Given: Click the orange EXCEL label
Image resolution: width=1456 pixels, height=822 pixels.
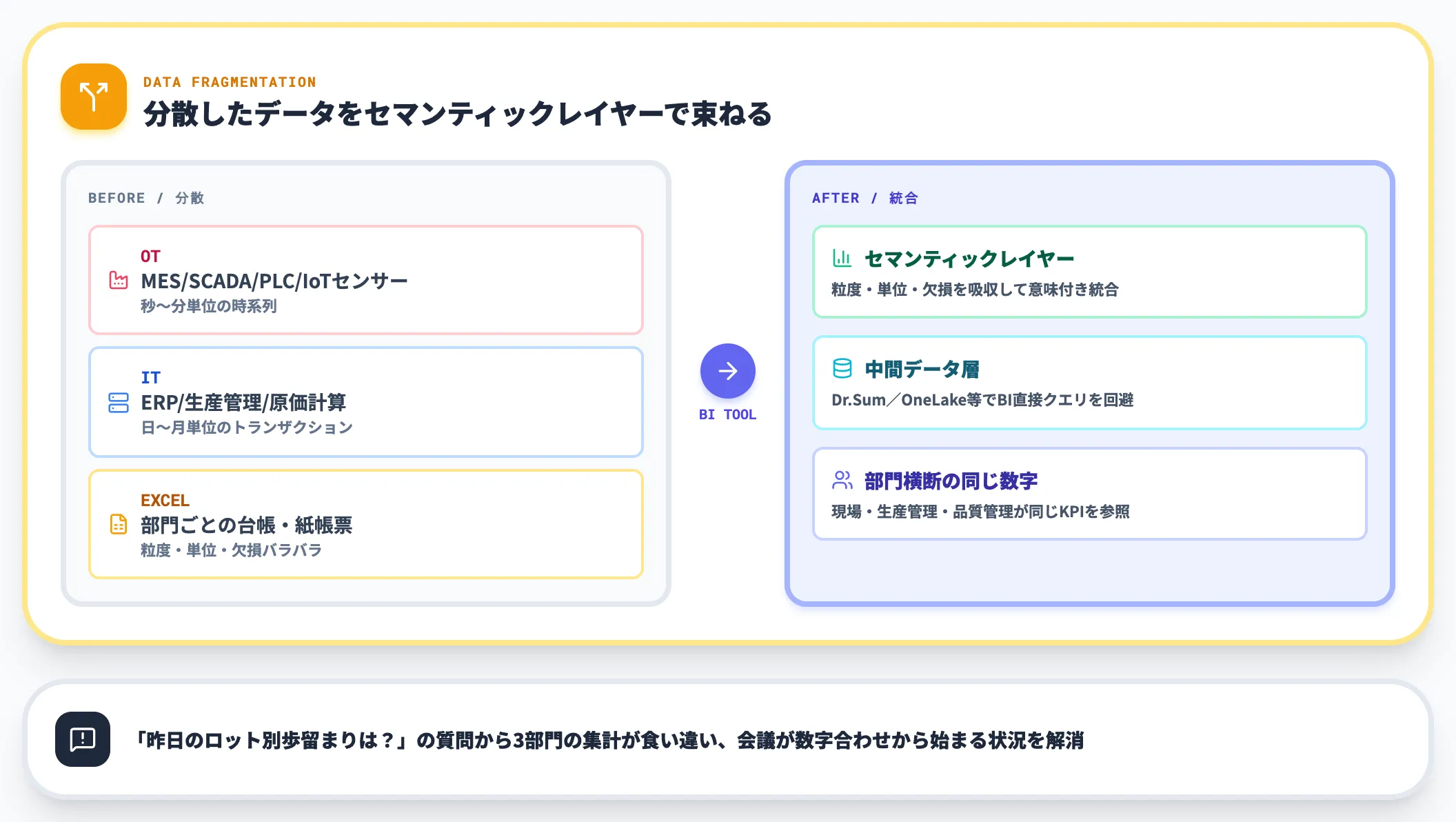Looking at the screenshot, I should point(165,500).
